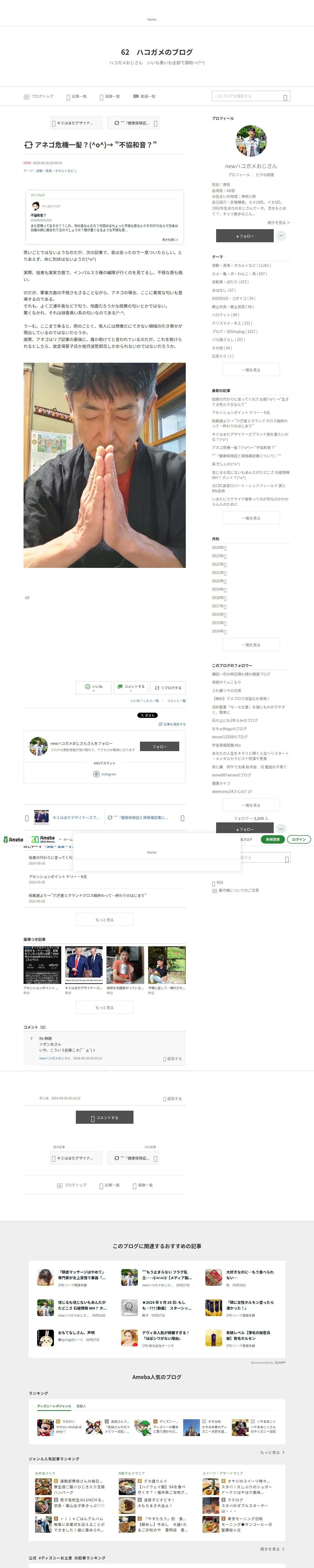Screen dimensions: 314x1568
Task: Open the 動画一覧 video camera tab
Action: pyautogui.click(x=144, y=96)
